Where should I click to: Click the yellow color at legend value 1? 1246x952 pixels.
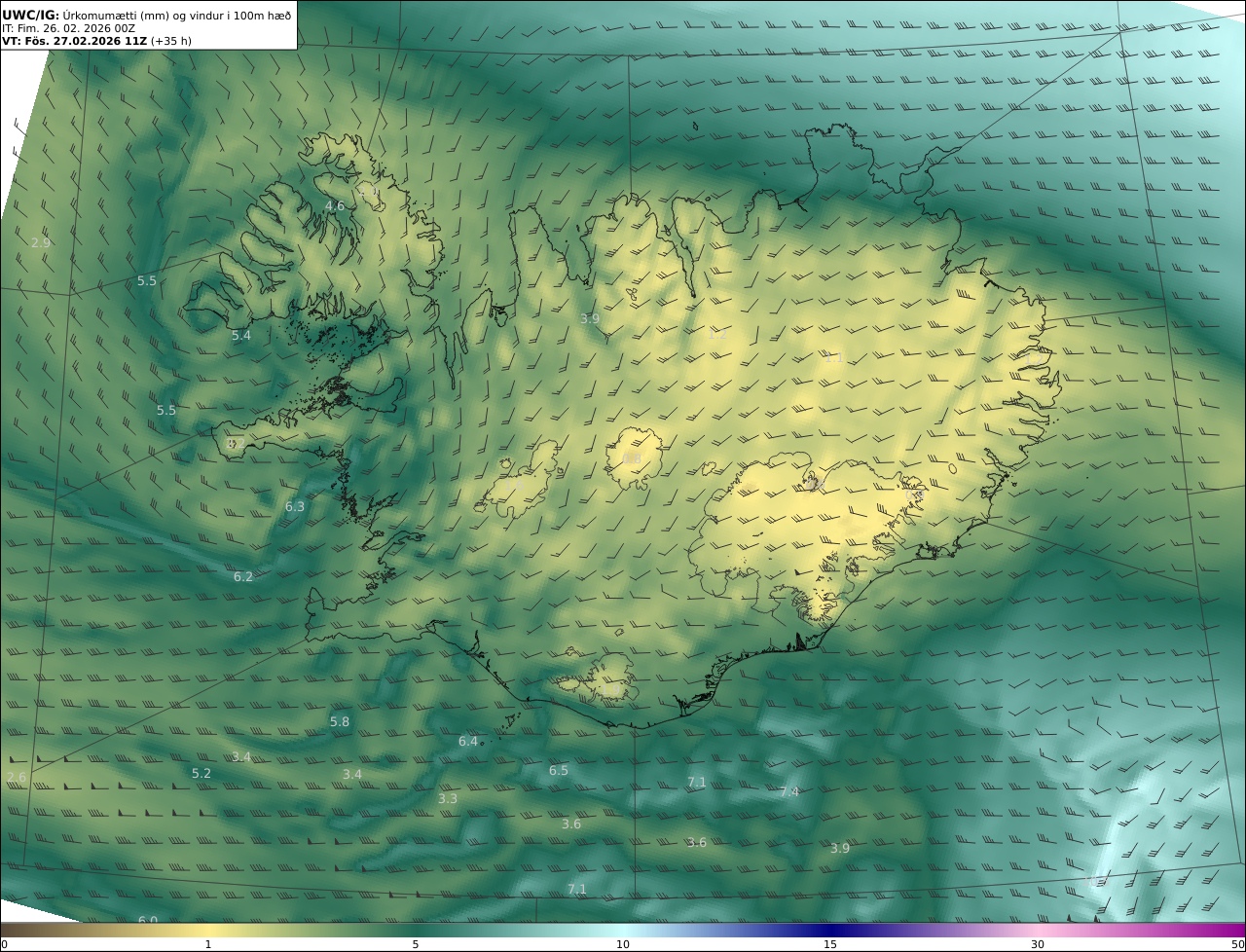[x=208, y=930]
